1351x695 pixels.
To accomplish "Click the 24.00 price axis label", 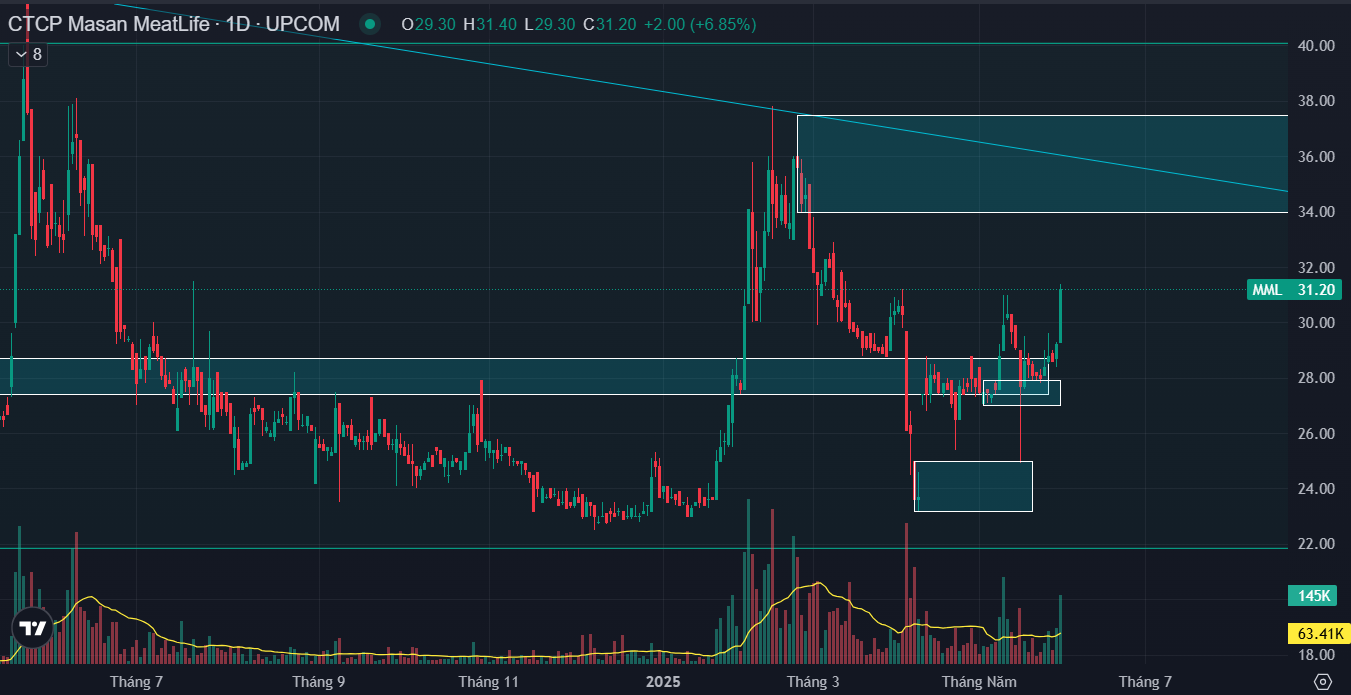I will pyautogui.click(x=1316, y=489).
